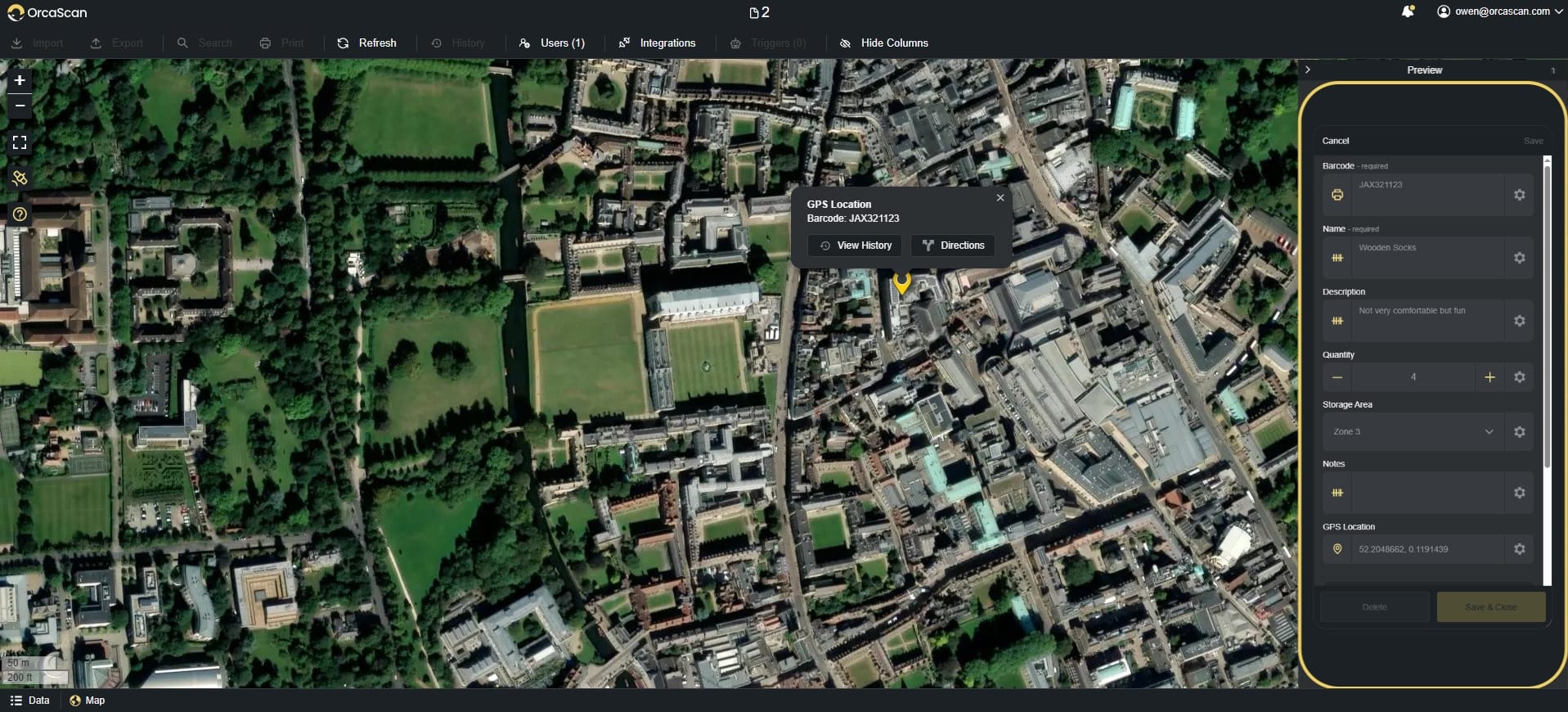Zoom out on the map

pos(20,106)
